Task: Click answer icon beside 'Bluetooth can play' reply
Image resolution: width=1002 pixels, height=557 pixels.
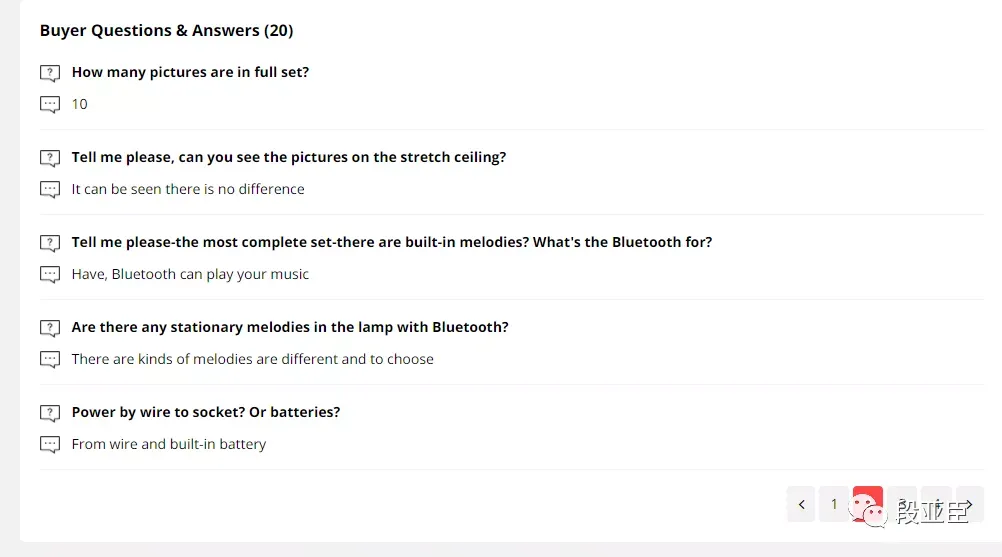Action: click(x=50, y=275)
